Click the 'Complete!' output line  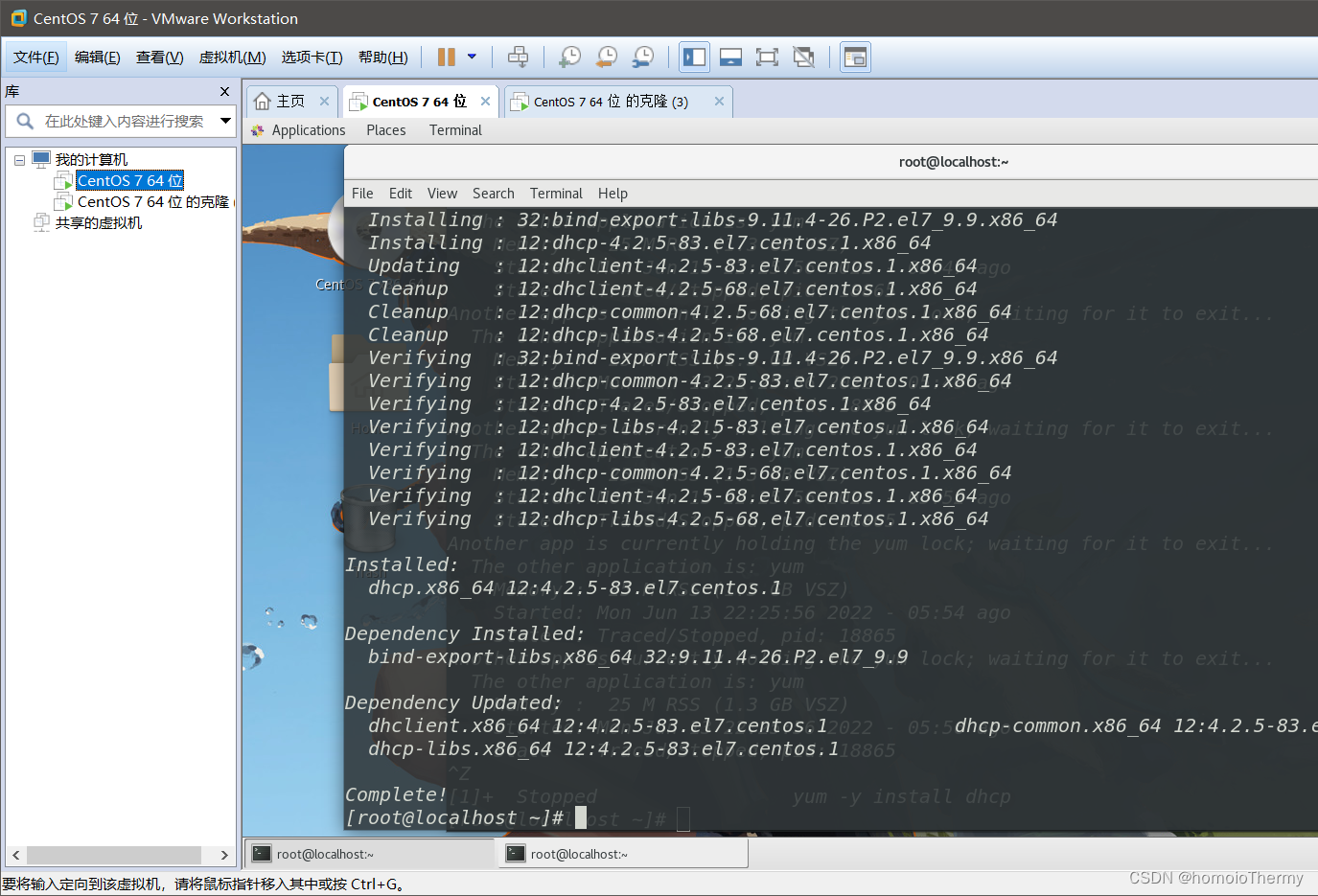click(x=396, y=795)
